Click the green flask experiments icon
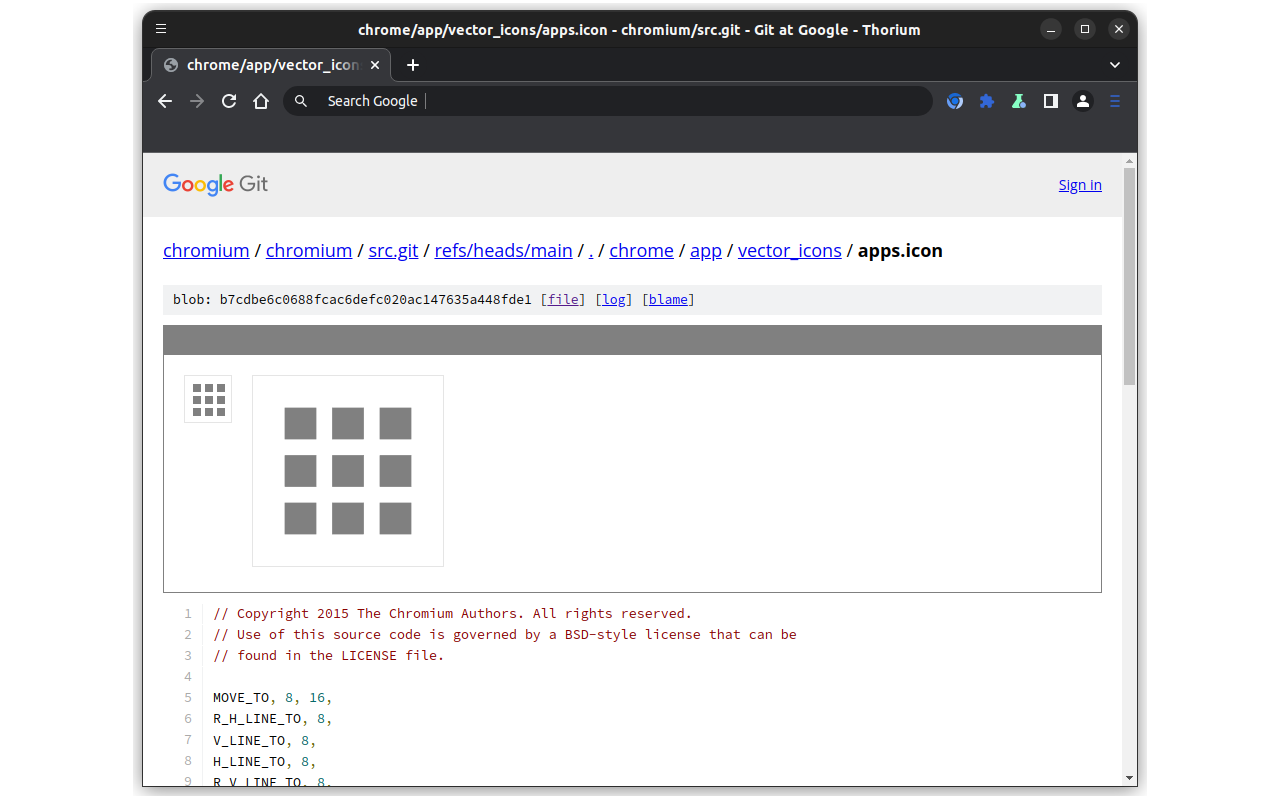Image resolution: width=1280 pixels, height=800 pixels. coord(1018,101)
